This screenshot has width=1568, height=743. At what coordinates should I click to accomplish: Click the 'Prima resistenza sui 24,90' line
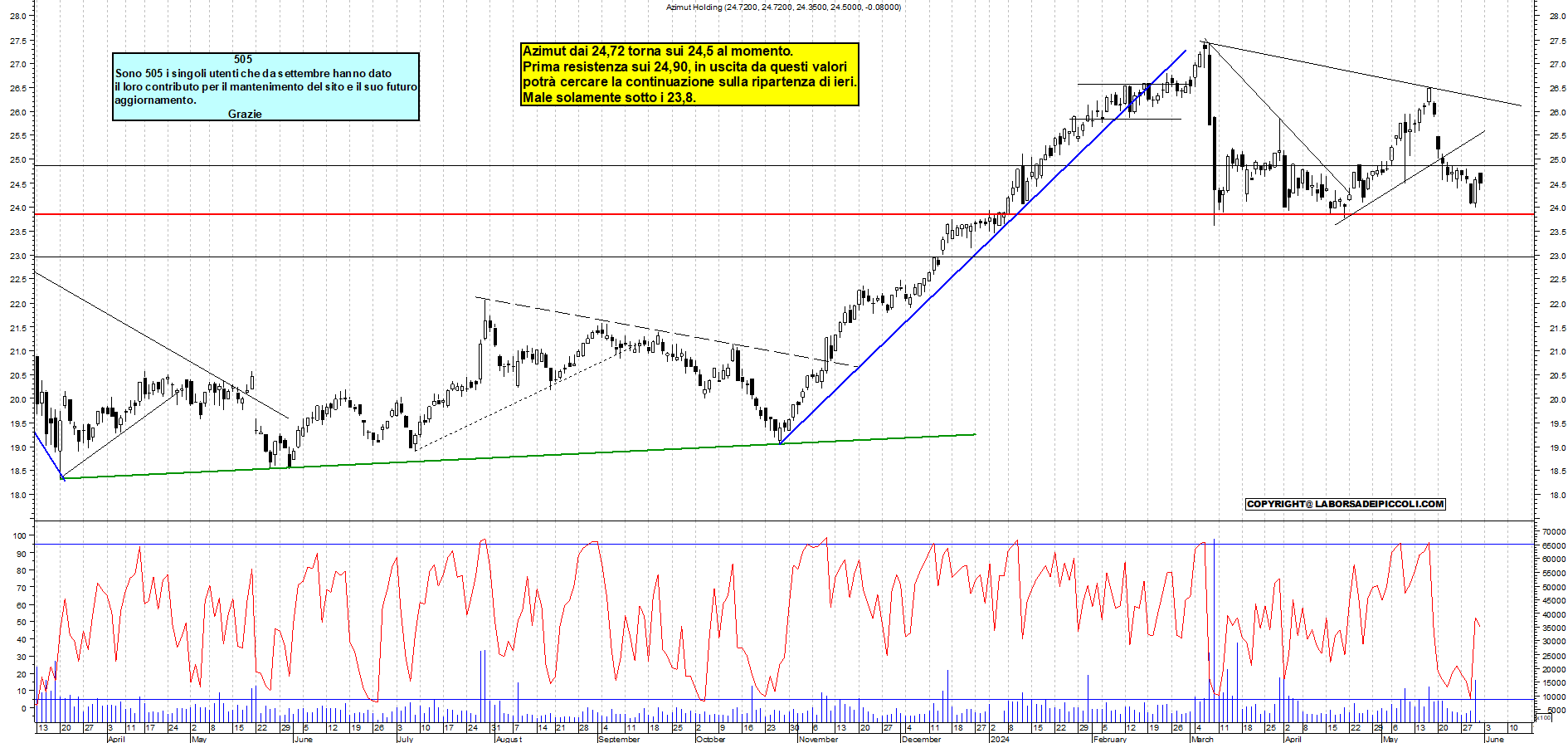point(685,66)
